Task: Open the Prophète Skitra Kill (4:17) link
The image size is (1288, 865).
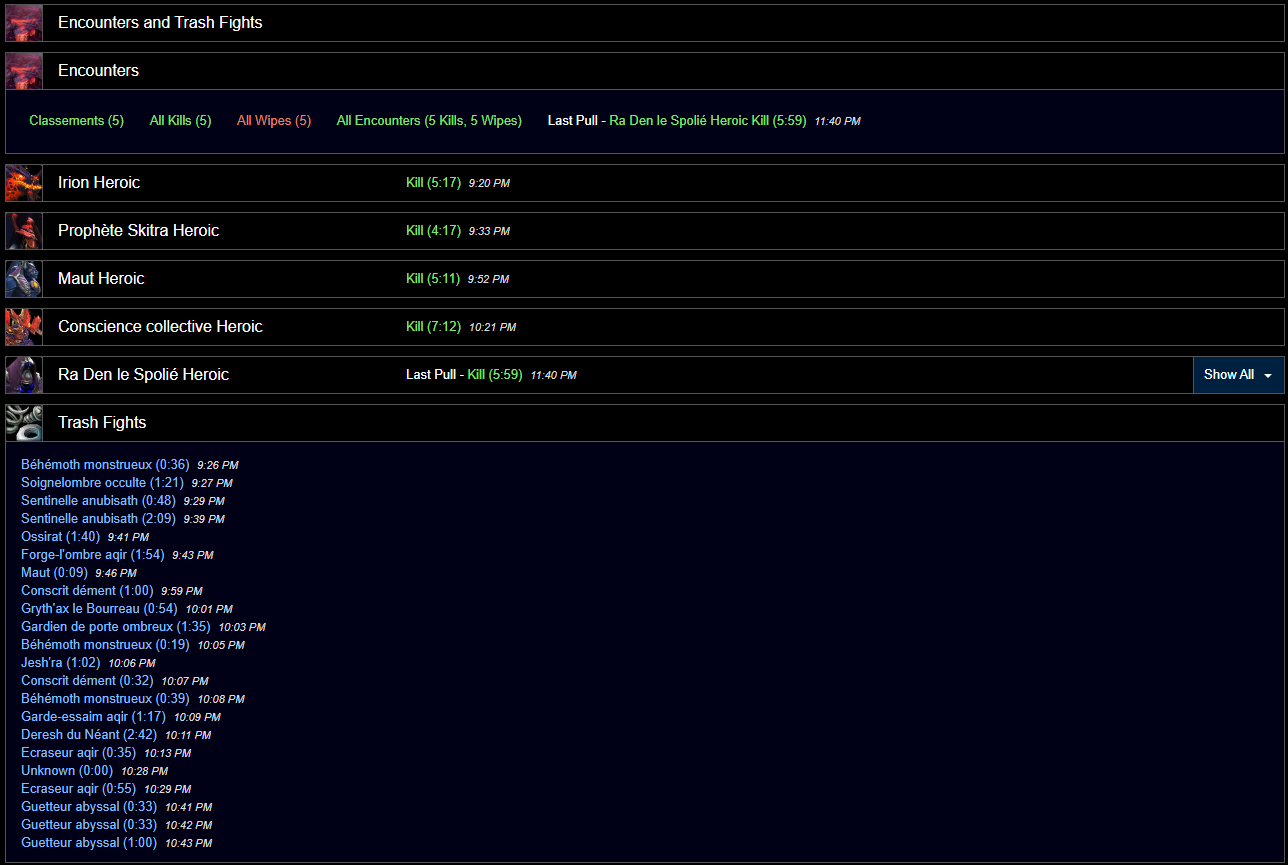Action: pyautogui.click(x=433, y=231)
